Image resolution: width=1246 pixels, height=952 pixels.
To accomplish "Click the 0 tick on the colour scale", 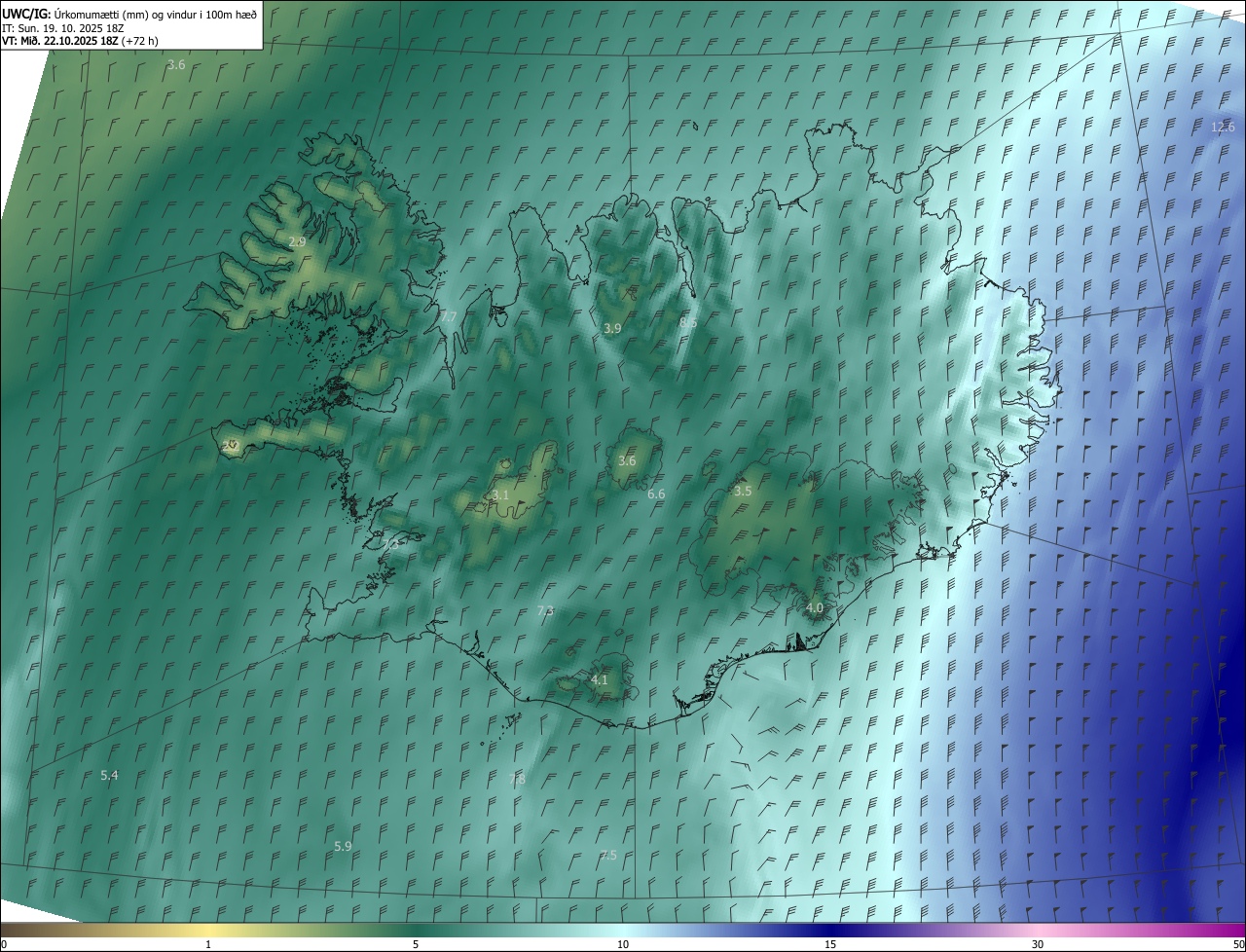I will coord(4,945).
